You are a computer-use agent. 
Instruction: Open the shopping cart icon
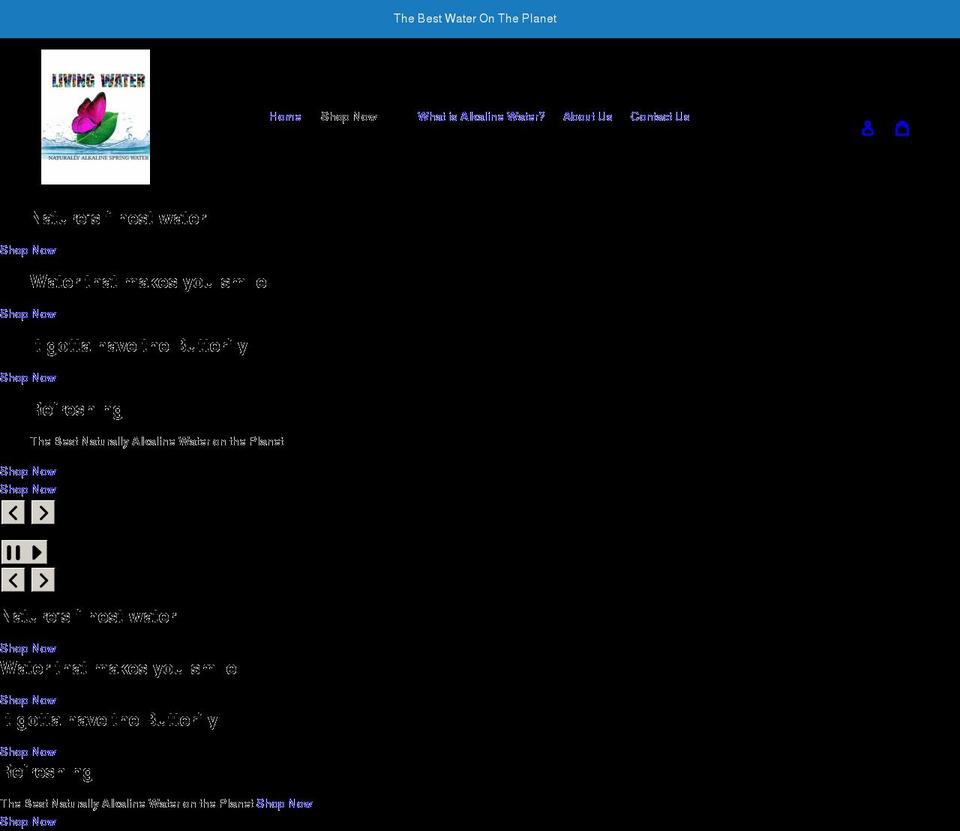coord(902,127)
